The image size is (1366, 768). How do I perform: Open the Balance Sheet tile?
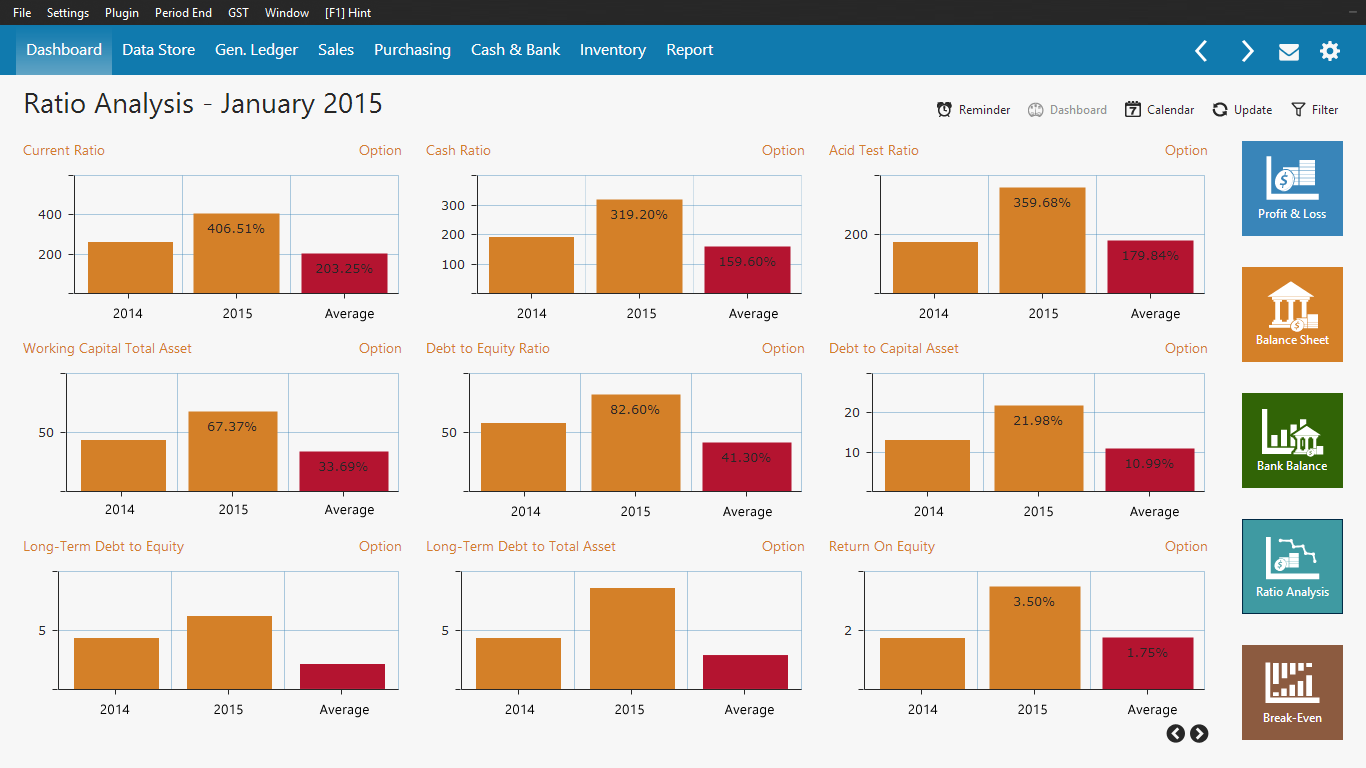point(1292,314)
